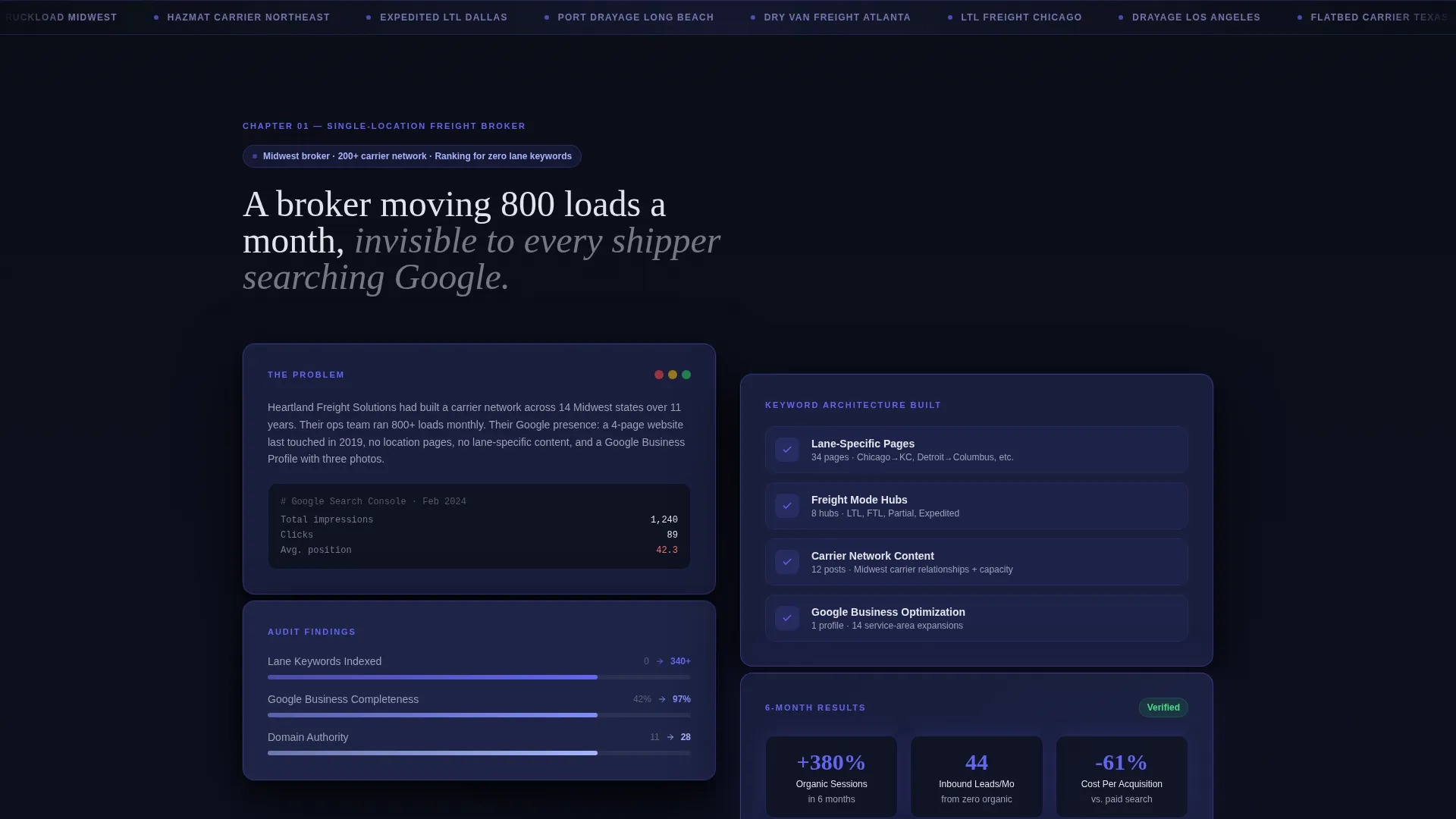
Task: Click the FLATBED CARRIER TEXAS ticker item
Action: (x=1373, y=17)
